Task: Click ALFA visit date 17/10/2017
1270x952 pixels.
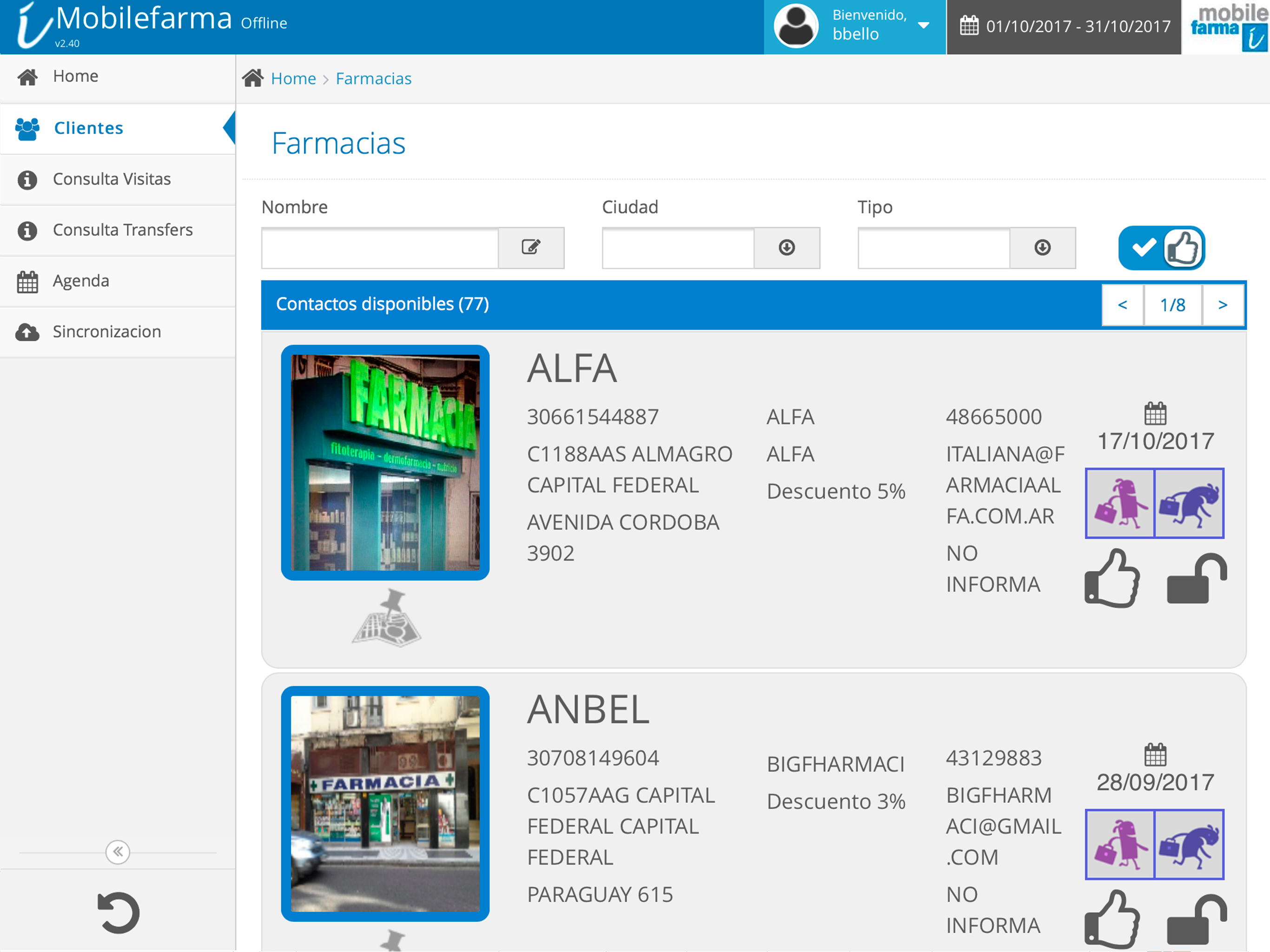Action: pyautogui.click(x=1155, y=441)
